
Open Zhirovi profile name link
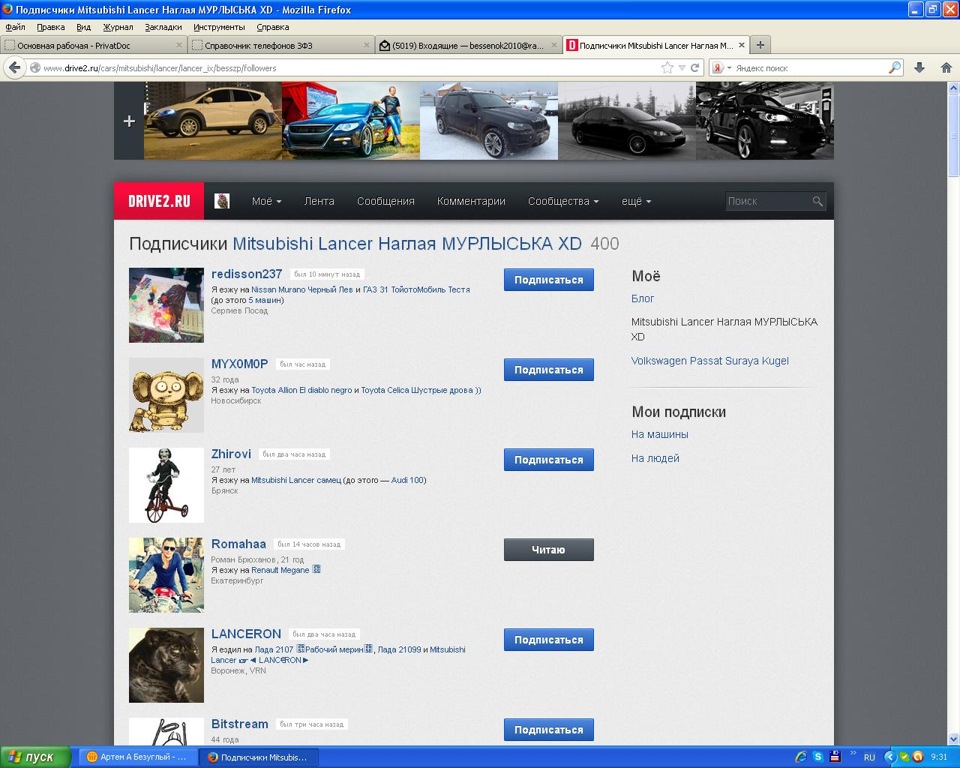(231, 454)
